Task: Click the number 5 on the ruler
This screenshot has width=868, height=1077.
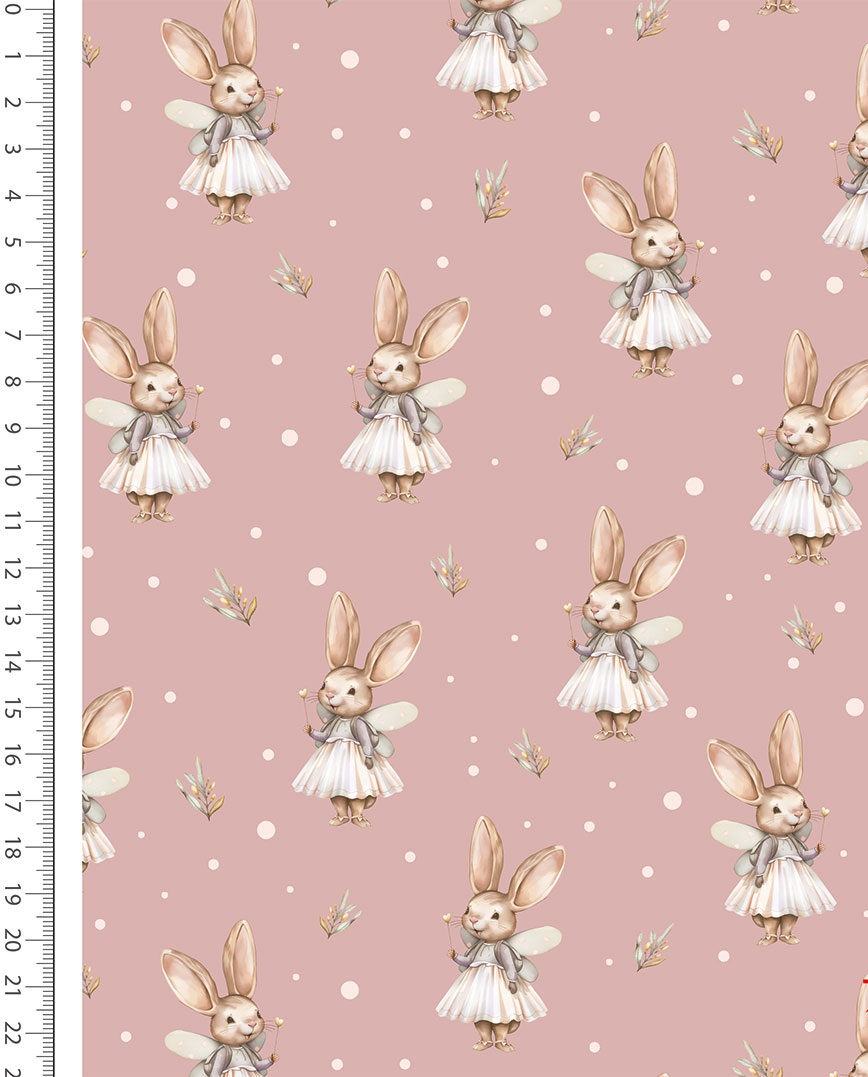Action: (x=12, y=242)
